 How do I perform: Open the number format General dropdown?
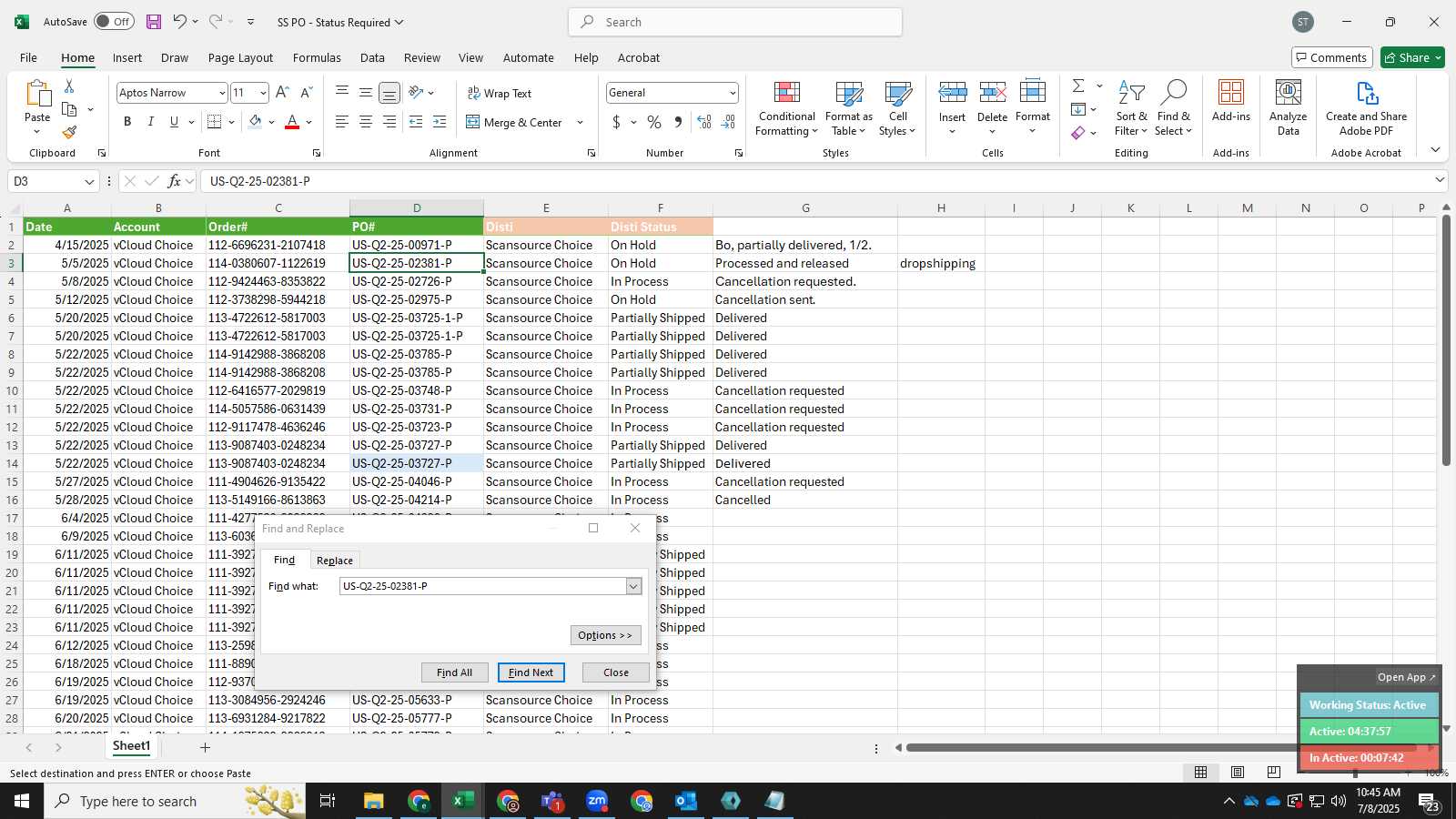[x=732, y=93]
